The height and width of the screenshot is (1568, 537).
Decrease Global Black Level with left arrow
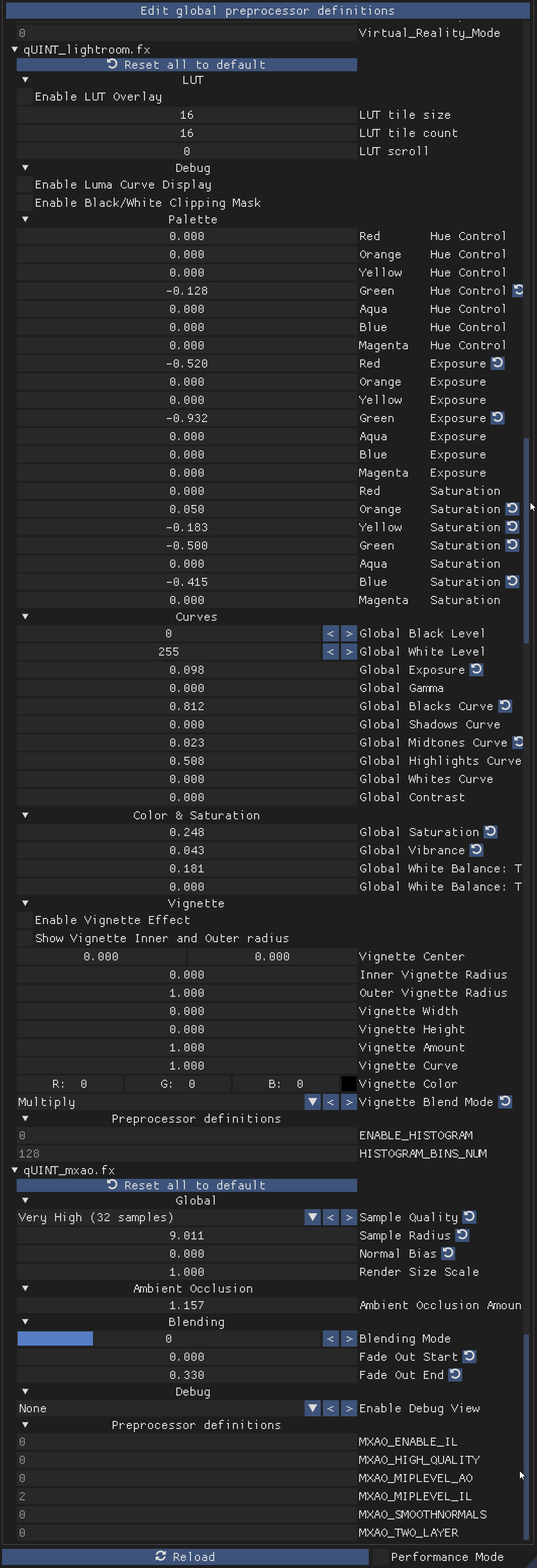pos(330,634)
